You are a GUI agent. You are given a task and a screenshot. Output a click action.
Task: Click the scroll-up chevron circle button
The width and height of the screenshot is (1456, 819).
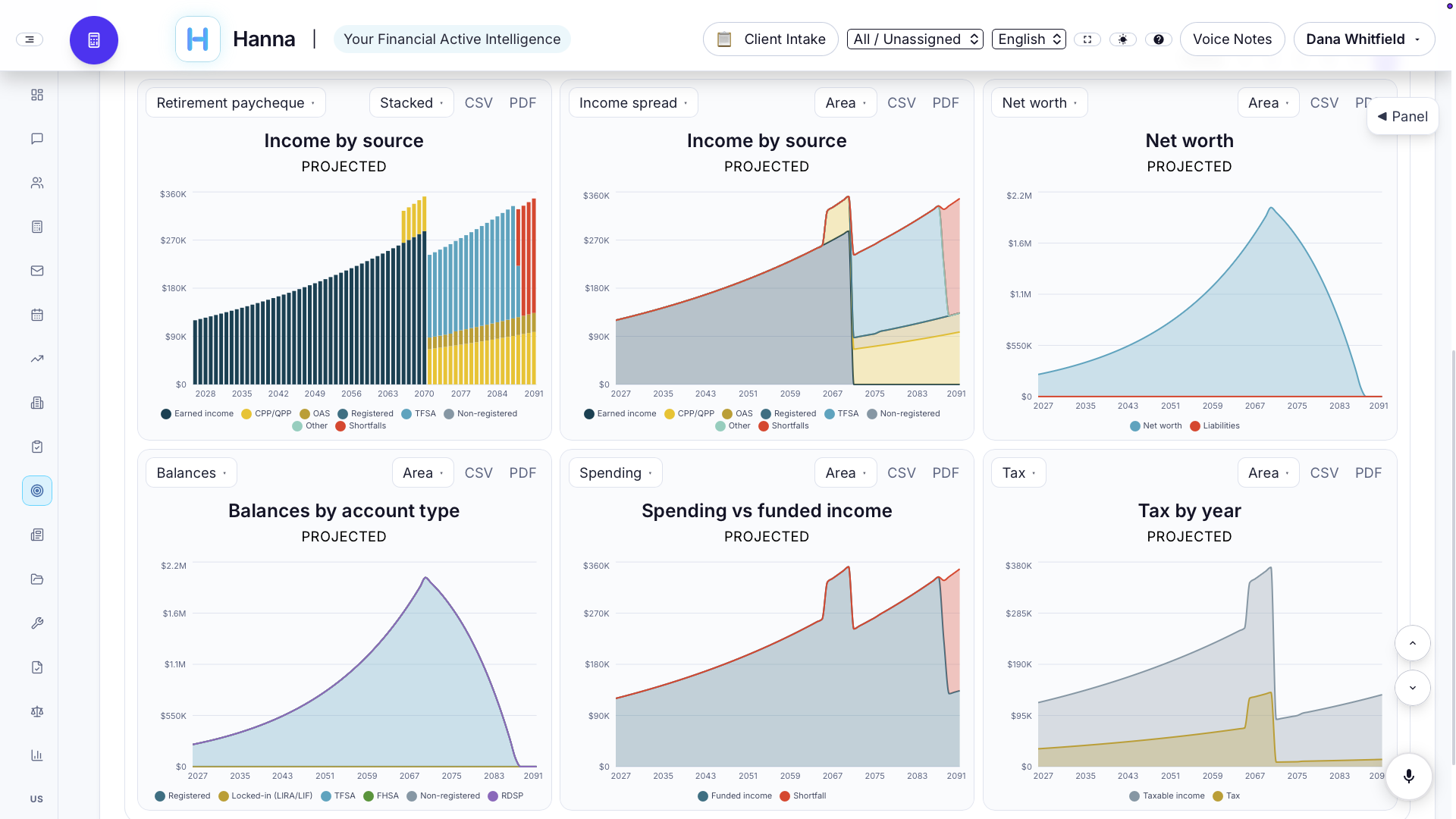[1413, 643]
